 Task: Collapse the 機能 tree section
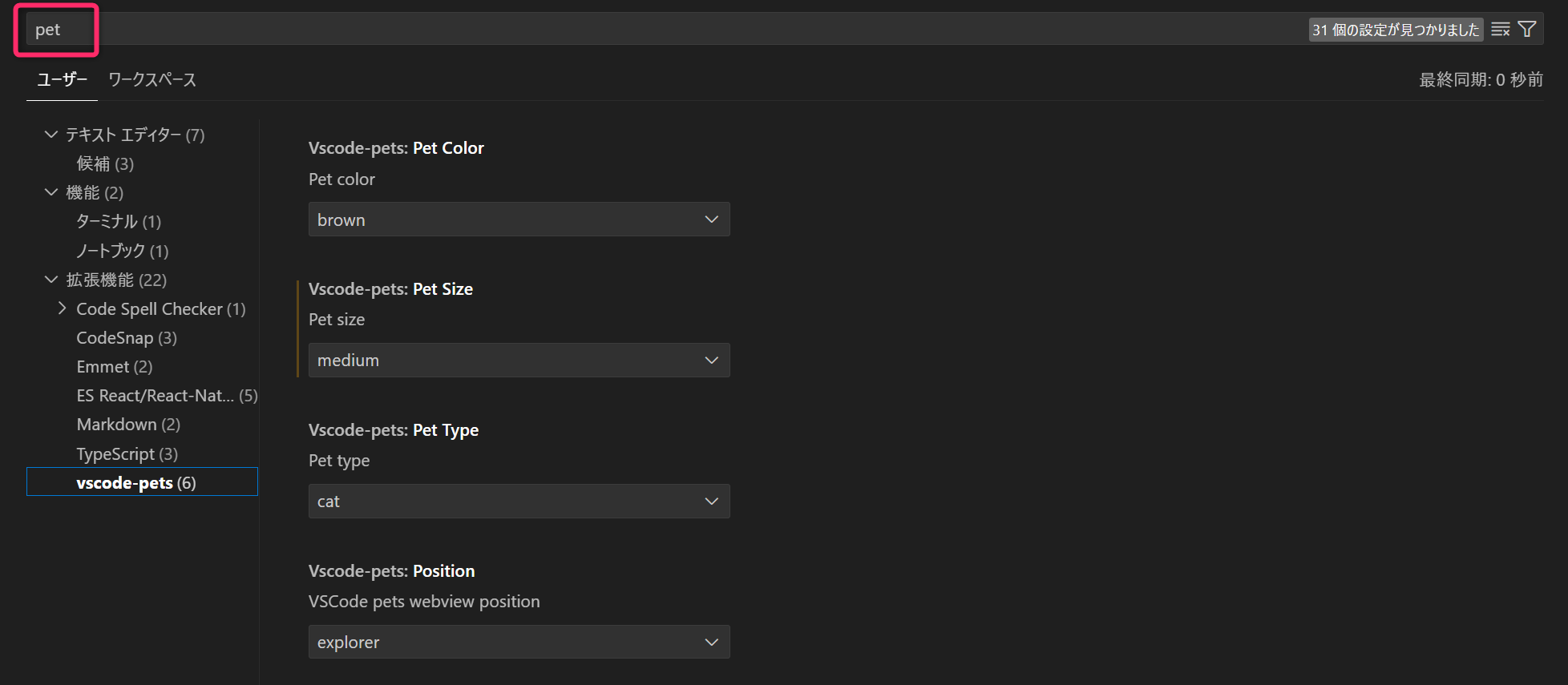coord(51,192)
